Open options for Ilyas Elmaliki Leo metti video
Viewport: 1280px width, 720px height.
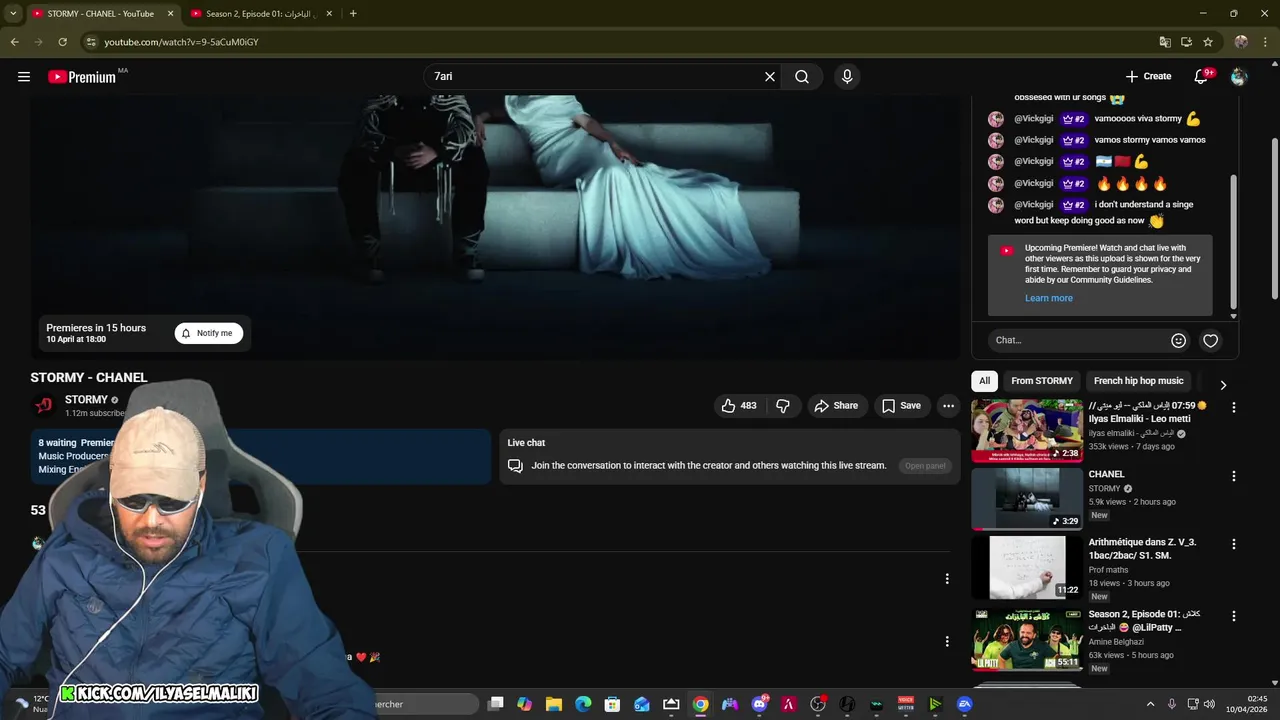[x=1234, y=408]
